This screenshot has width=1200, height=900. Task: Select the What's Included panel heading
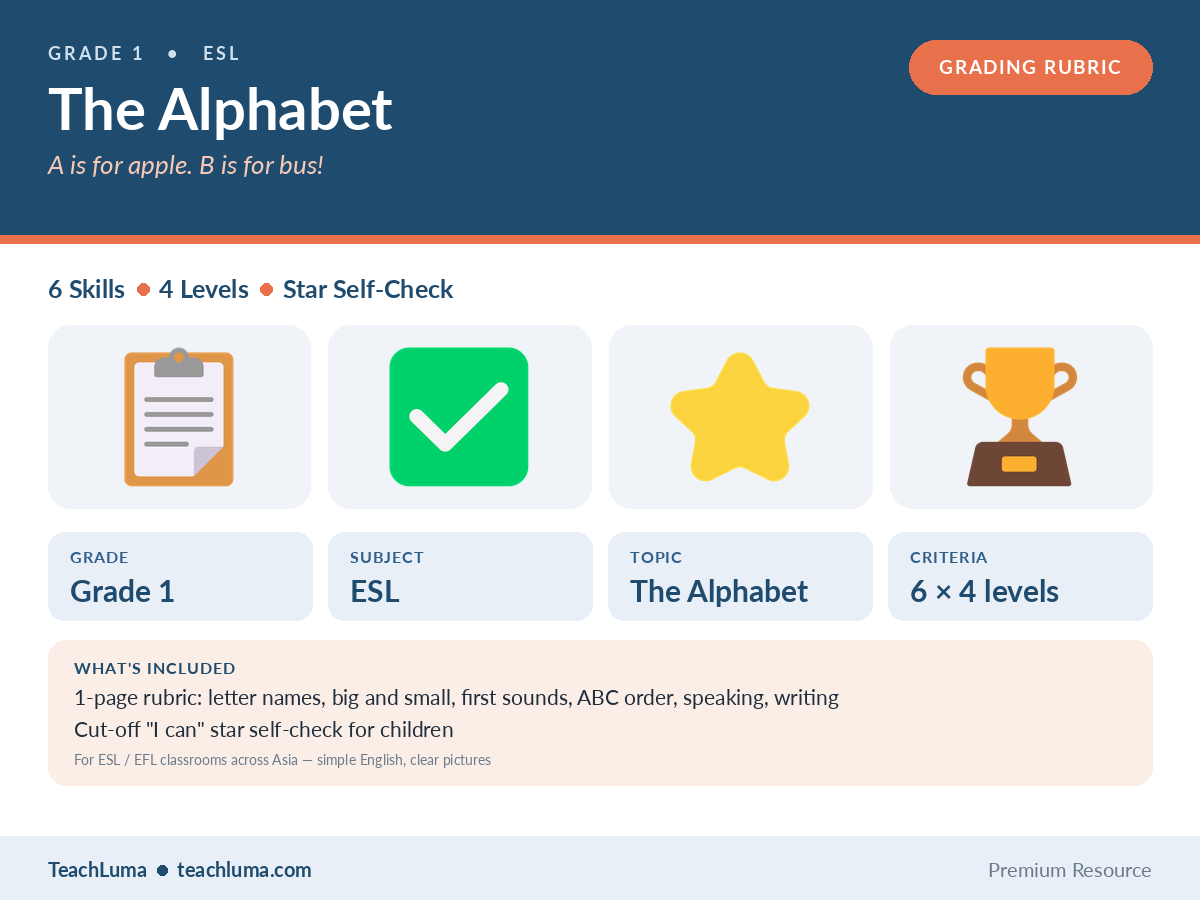click(x=155, y=668)
